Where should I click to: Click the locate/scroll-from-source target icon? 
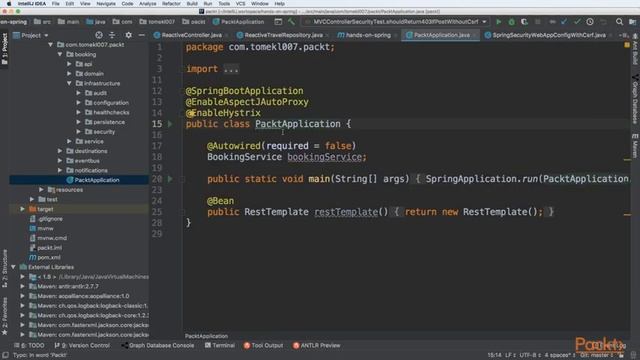99,35
